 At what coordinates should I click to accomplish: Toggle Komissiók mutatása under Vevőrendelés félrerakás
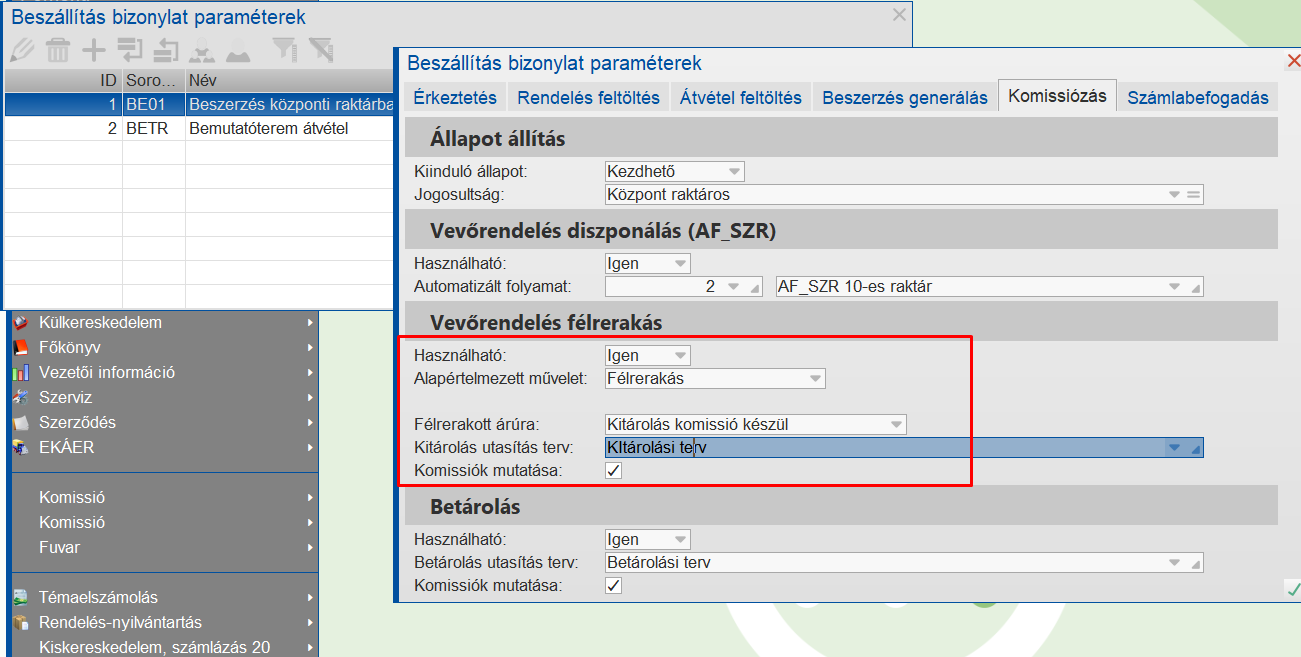[614, 470]
